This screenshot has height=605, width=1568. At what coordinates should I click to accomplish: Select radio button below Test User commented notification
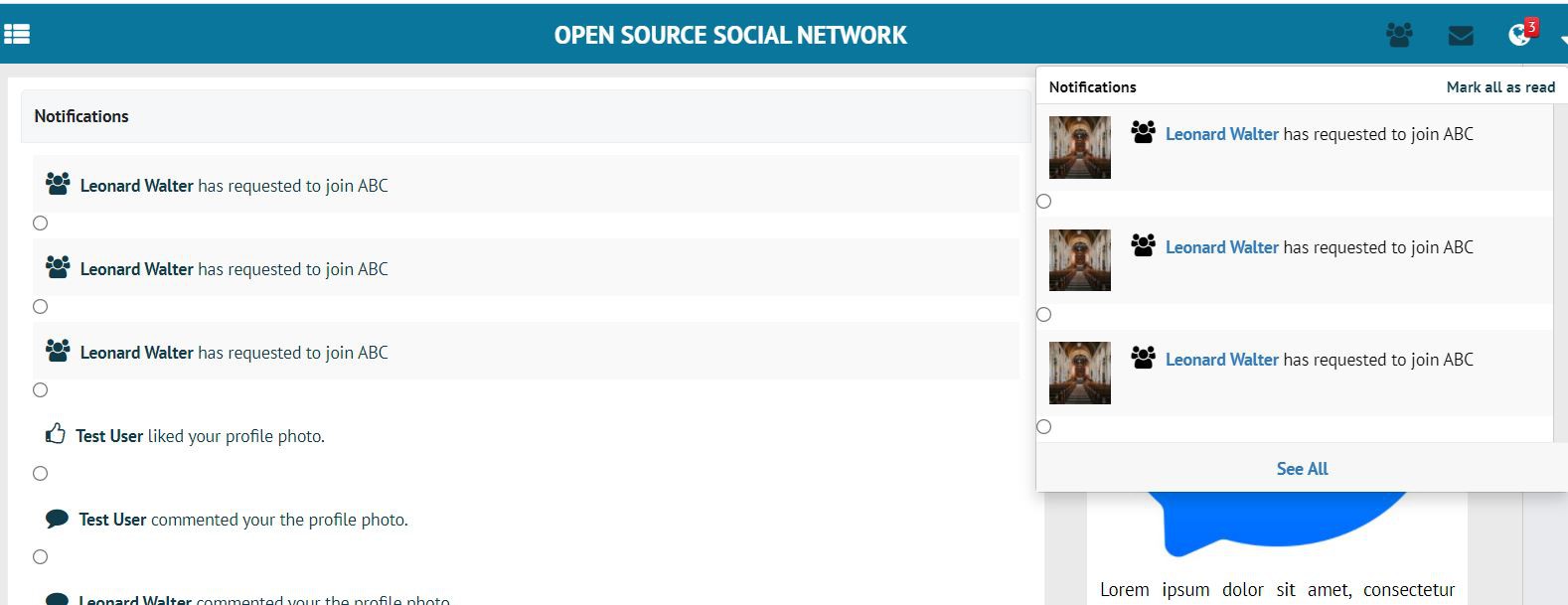tap(41, 556)
